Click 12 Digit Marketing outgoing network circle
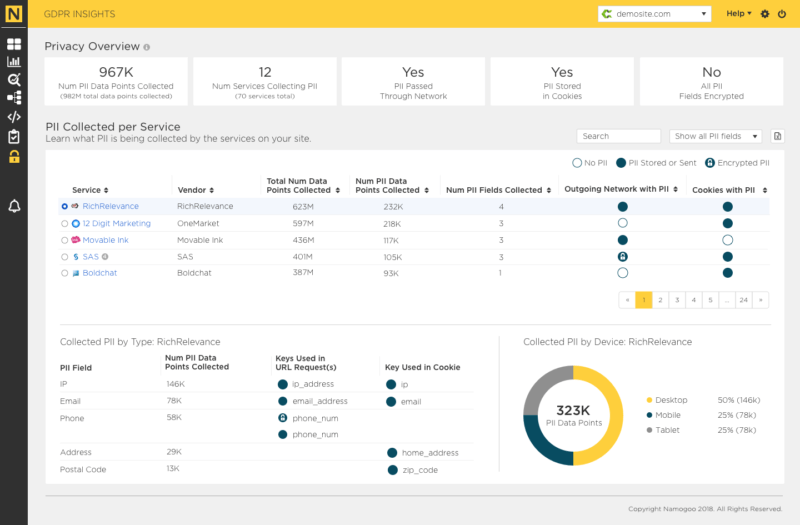Viewport: 800px width, 525px height. 622,223
